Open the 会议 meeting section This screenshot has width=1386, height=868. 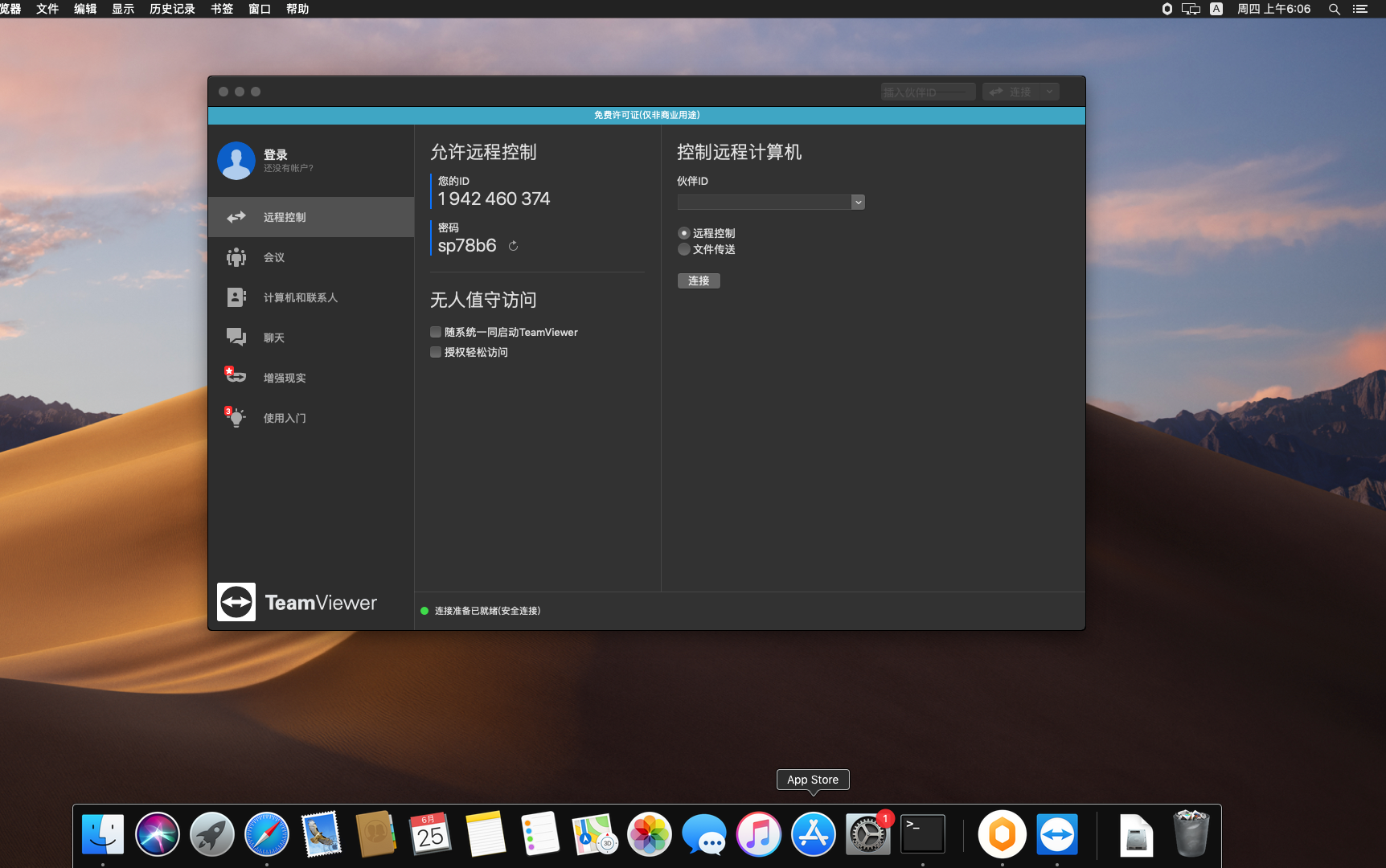pyautogui.click(x=311, y=257)
